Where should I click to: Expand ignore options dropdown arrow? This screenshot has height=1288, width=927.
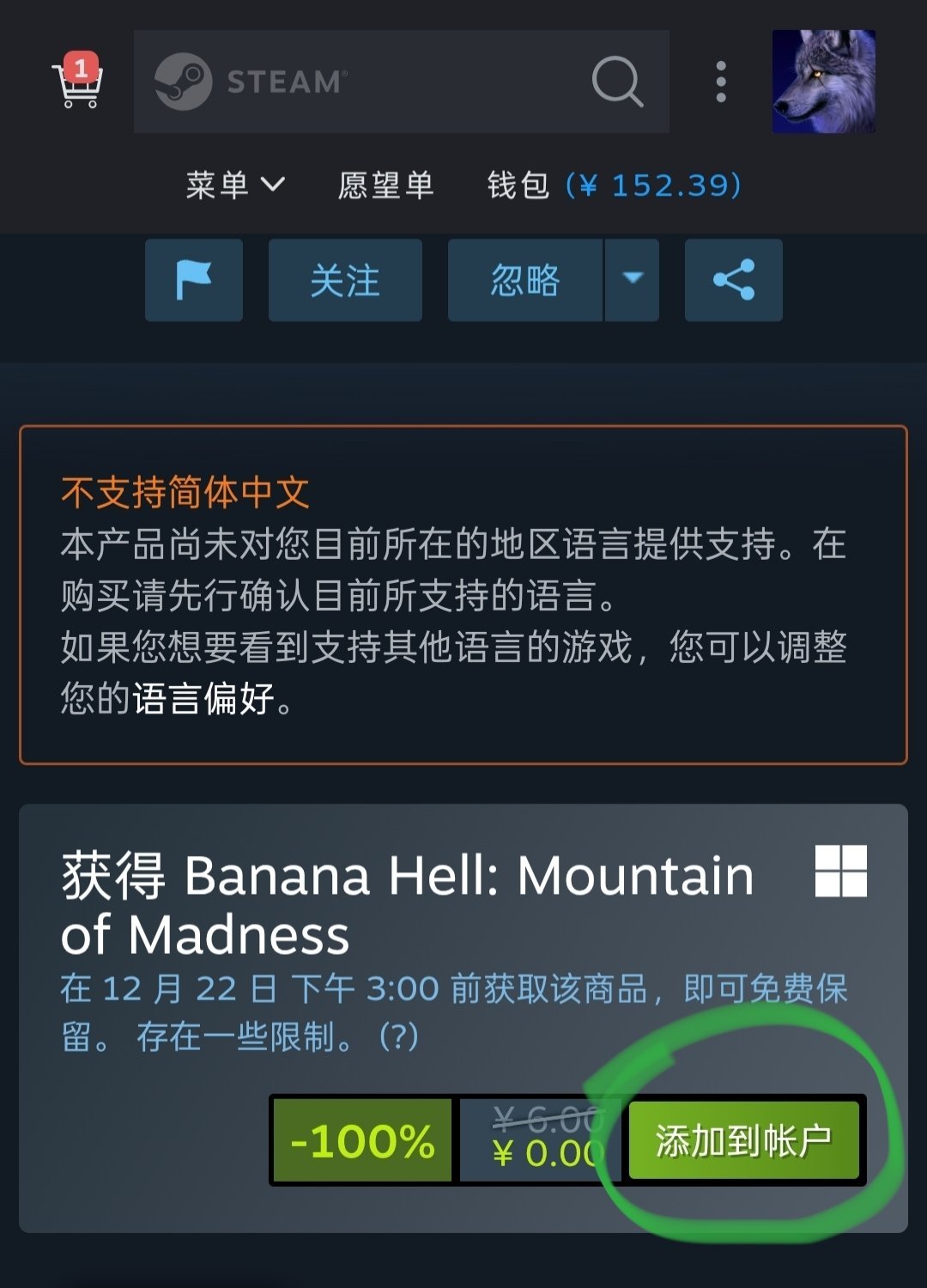[633, 280]
